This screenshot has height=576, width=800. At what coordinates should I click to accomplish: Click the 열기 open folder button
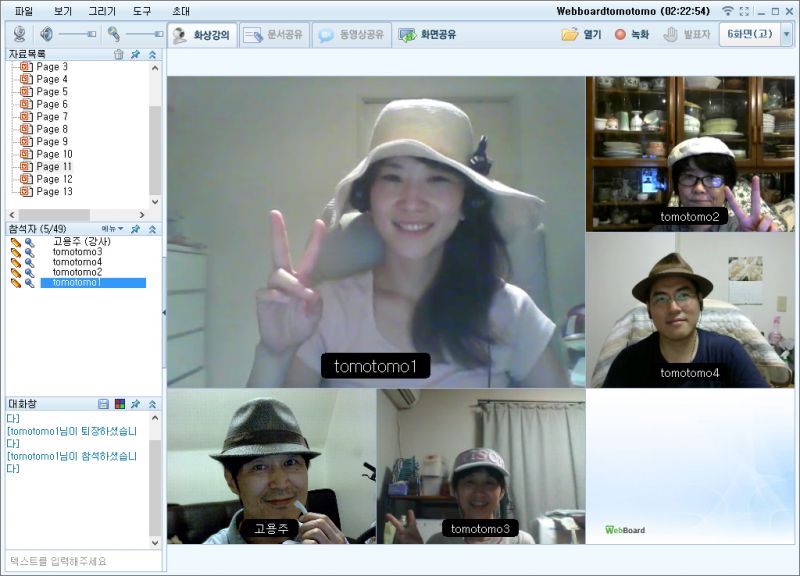(x=584, y=34)
